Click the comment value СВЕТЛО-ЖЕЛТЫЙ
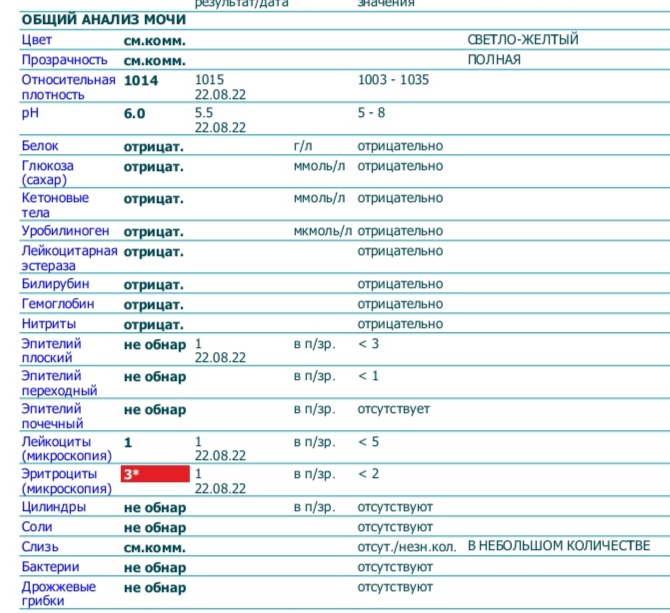This screenshot has height=613, width=670. pos(523,39)
